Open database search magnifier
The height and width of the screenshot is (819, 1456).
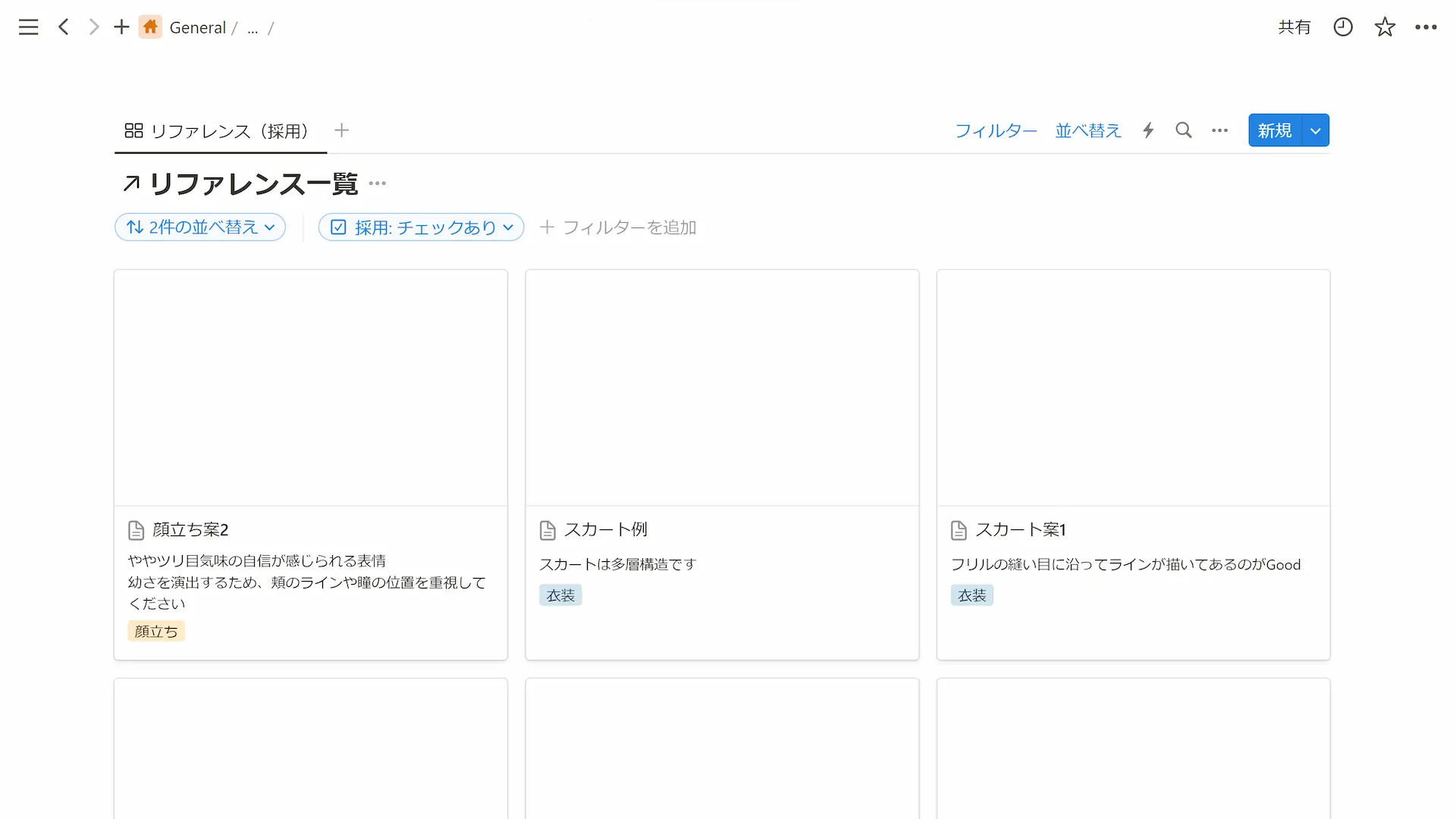pos(1184,130)
